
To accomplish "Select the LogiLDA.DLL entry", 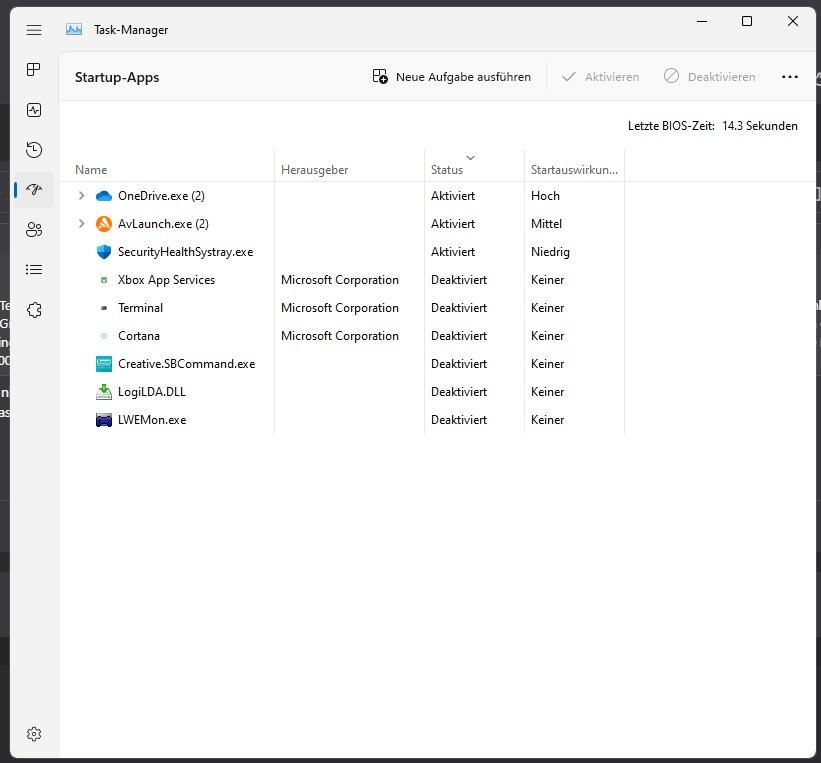I will (x=152, y=392).
